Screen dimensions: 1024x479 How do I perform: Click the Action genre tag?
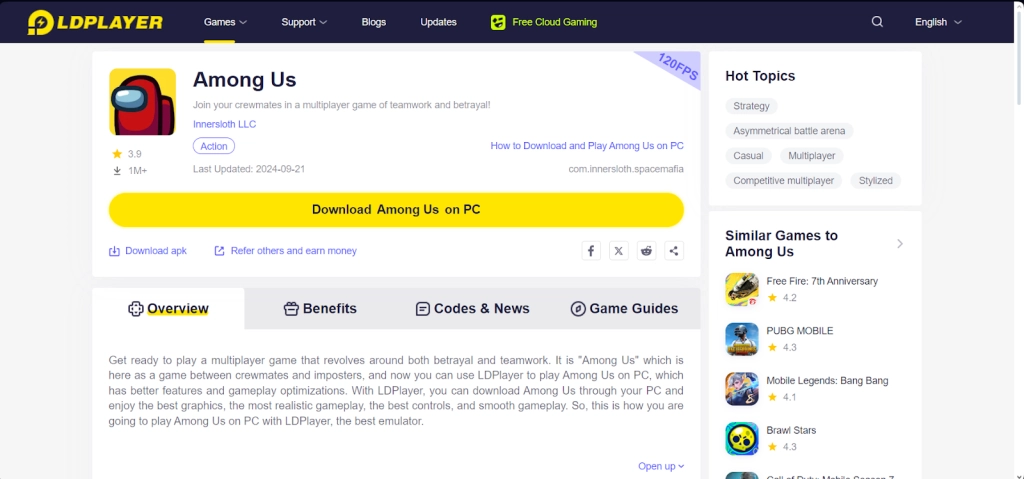tap(214, 146)
